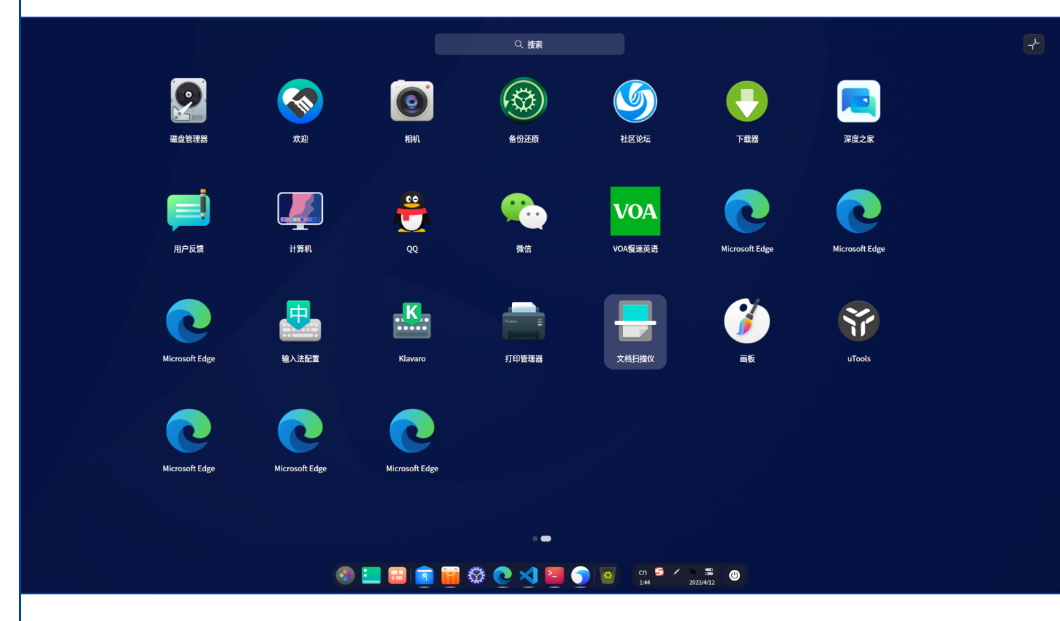Open the file manager in the dock
Viewport: 1060px width, 621px height.
pyautogui.click(x=424, y=575)
